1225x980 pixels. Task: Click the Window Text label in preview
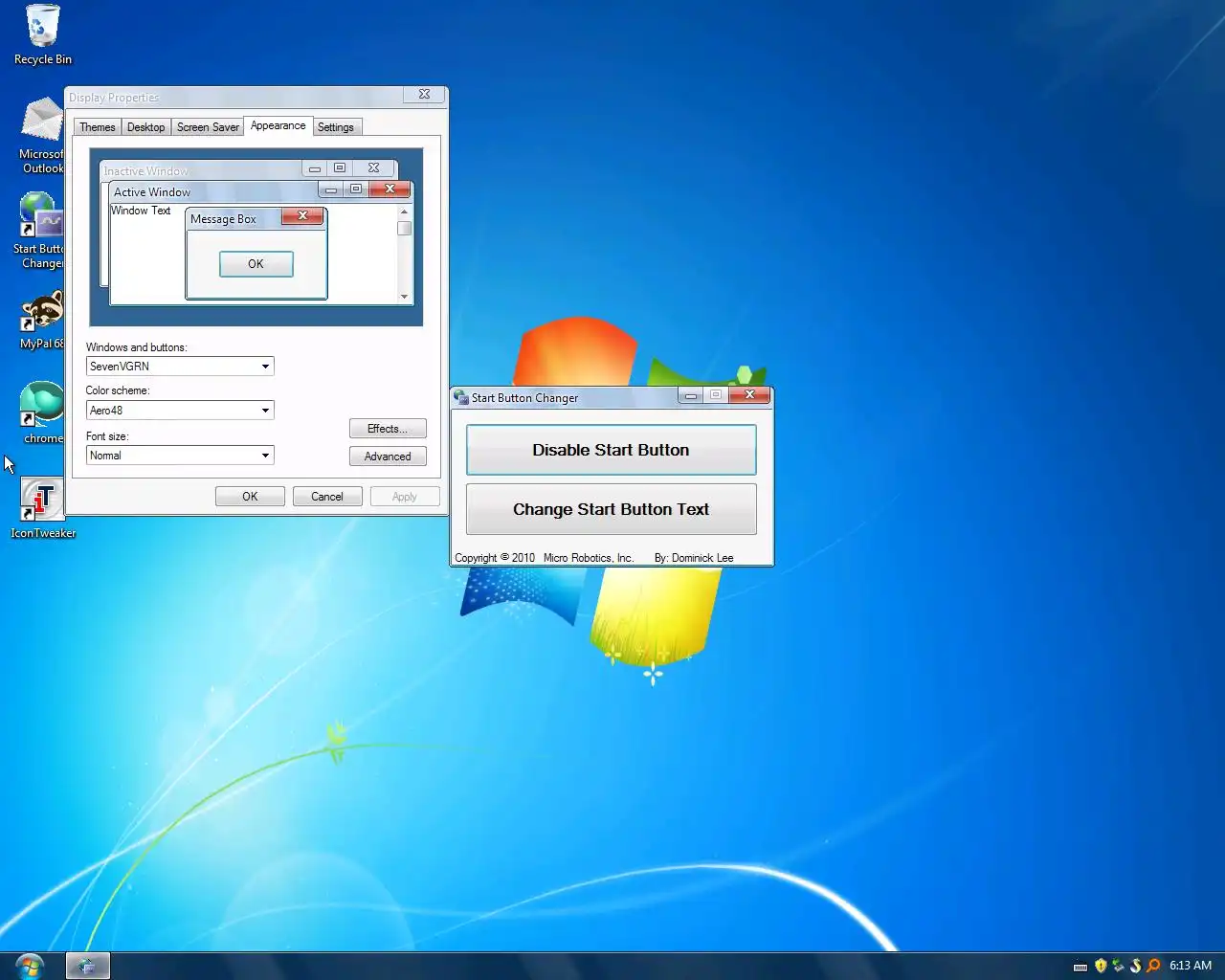141,211
